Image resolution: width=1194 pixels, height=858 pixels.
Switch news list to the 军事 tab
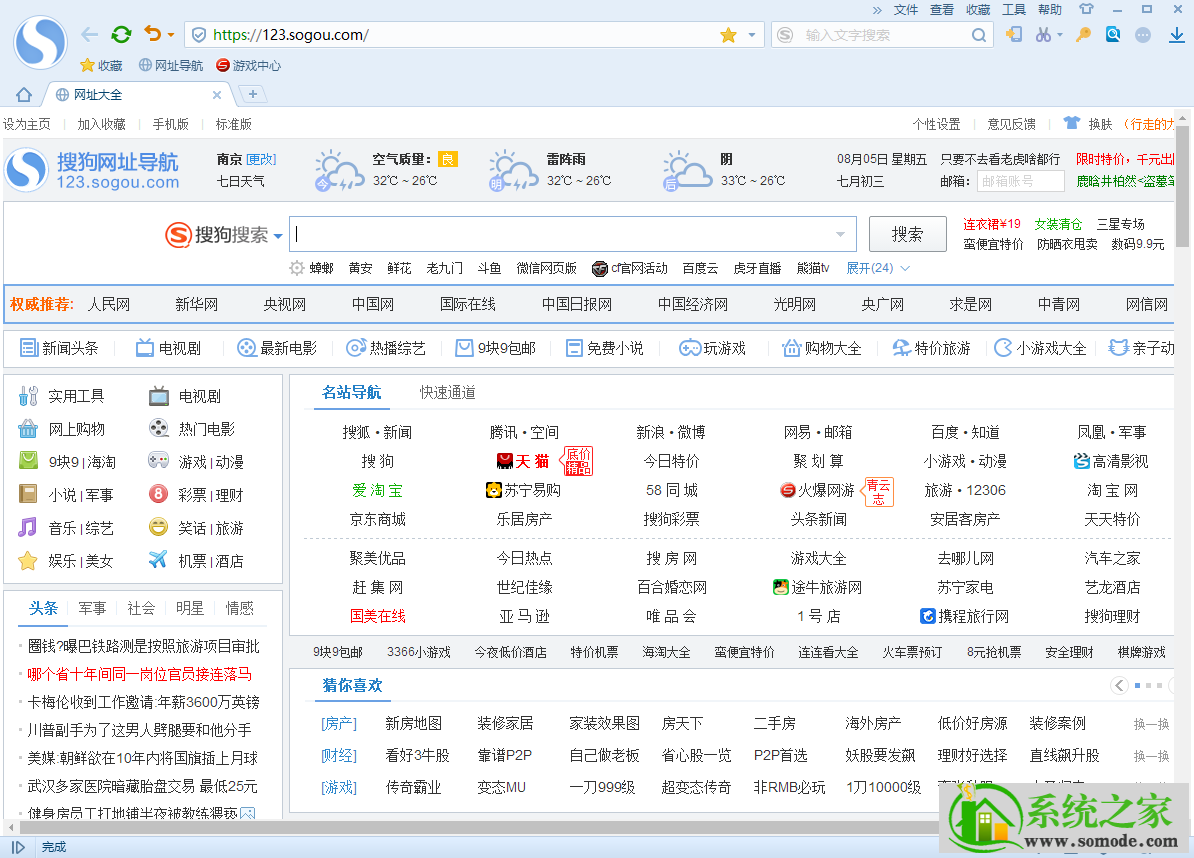tap(92, 608)
